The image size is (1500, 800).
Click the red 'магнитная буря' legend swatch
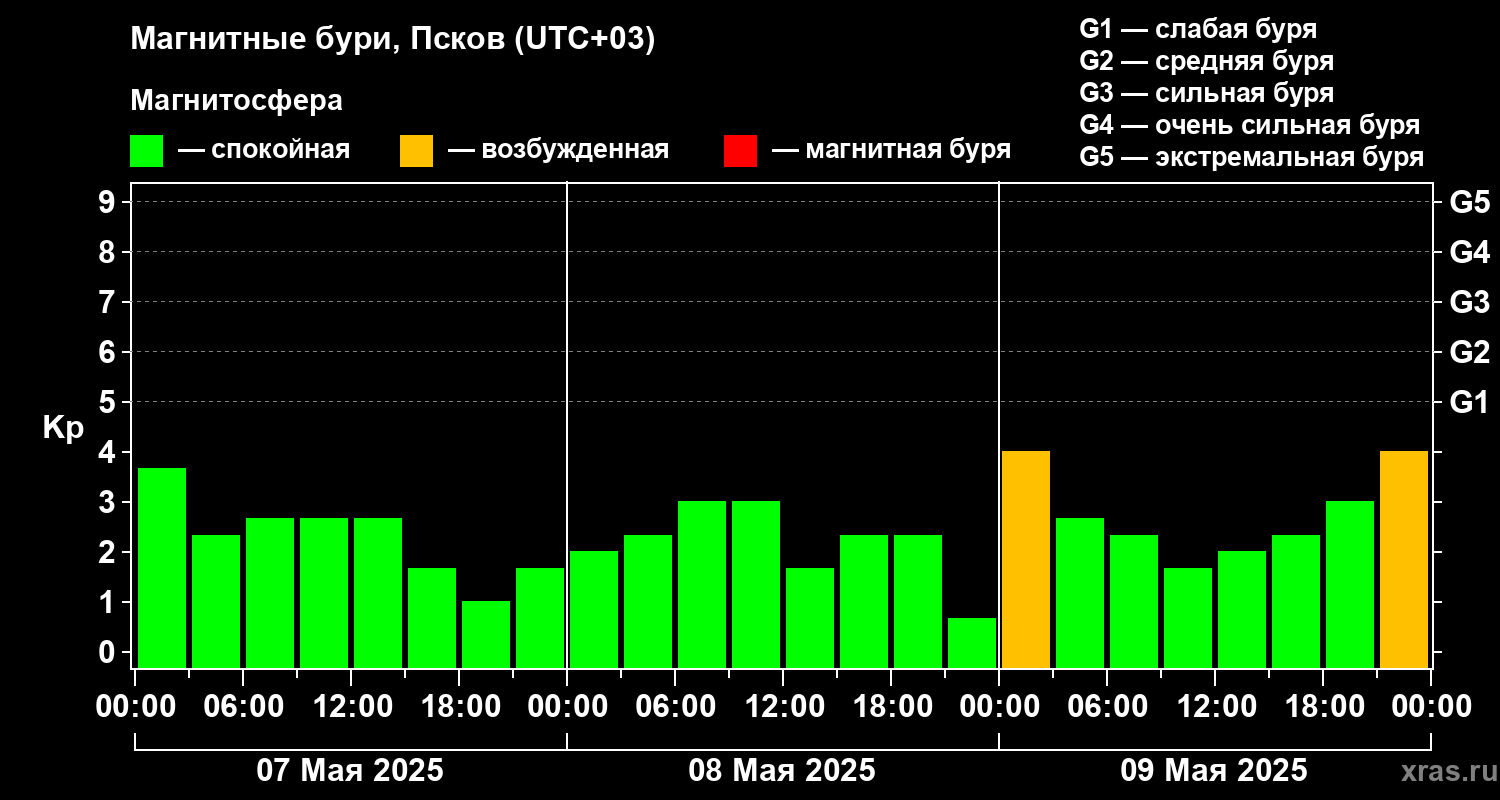tap(740, 151)
